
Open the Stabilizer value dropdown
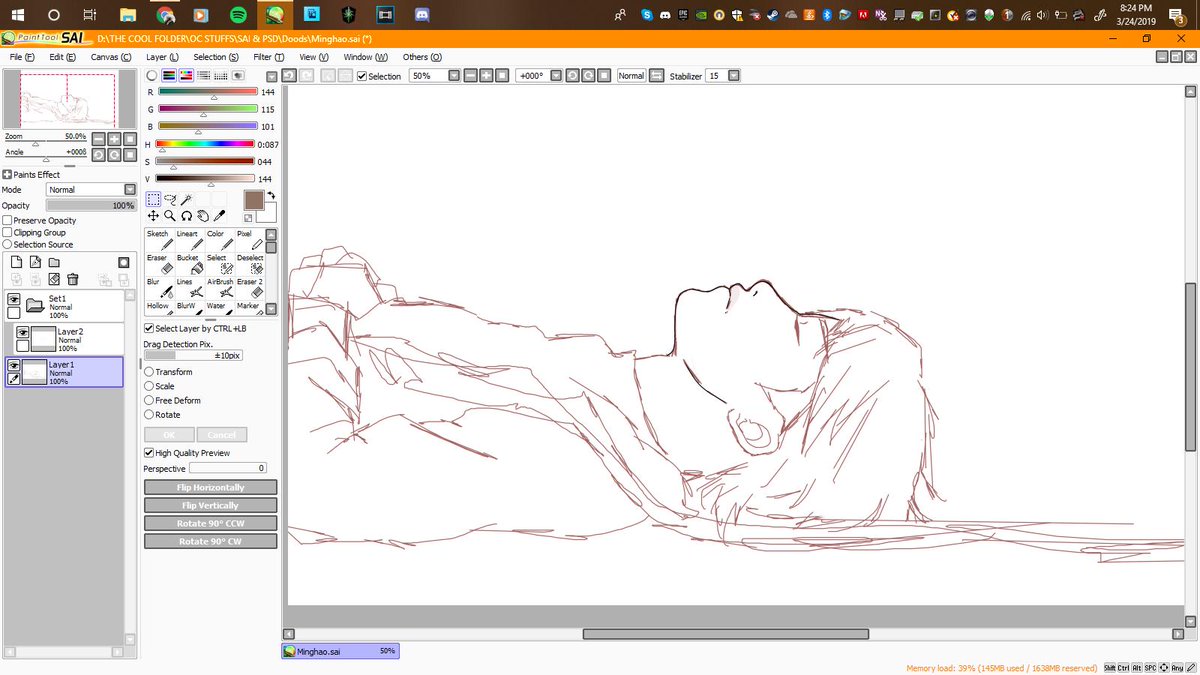[734, 76]
